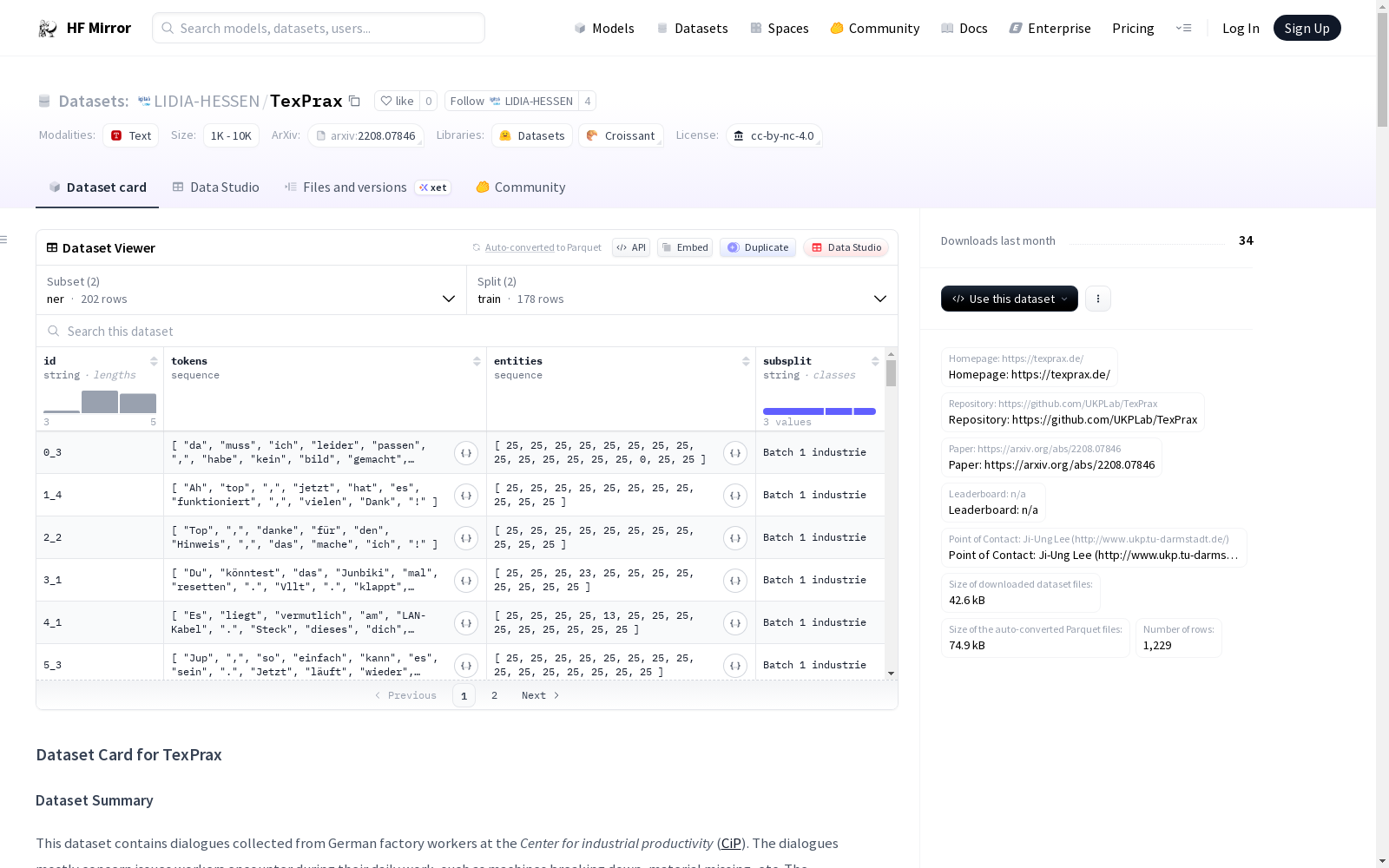Image resolution: width=1389 pixels, height=868 pixels.
Task: Open Enterprise in top navigation
Action: pyautogui.click(x=1050, y=29)
